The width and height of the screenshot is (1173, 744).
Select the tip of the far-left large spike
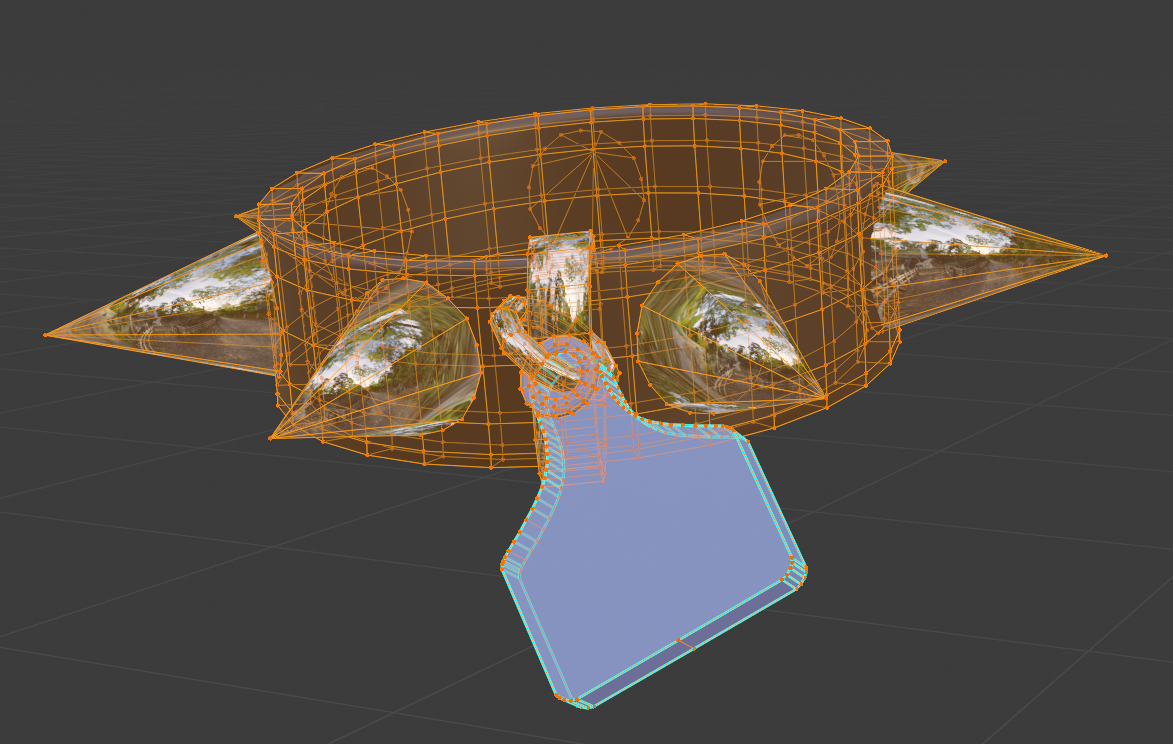coord(46,334)
